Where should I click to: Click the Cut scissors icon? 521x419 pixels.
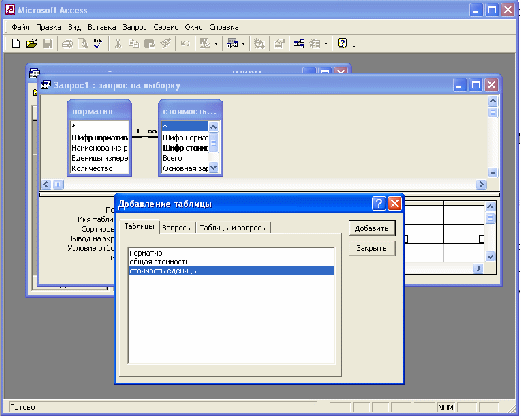[x=118, y=43]
